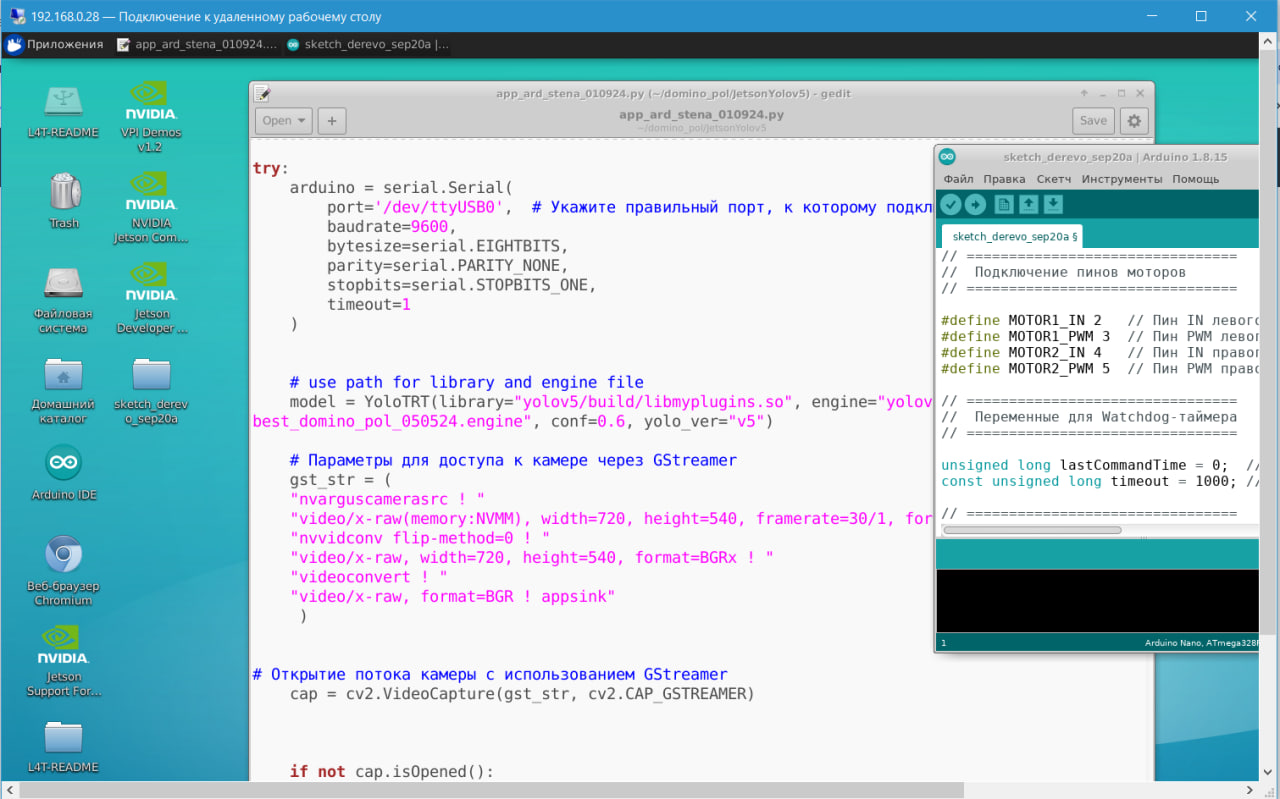Open the Файл menu in Arduino
This screenshot has width=1280, height=799.
(958, 179)
